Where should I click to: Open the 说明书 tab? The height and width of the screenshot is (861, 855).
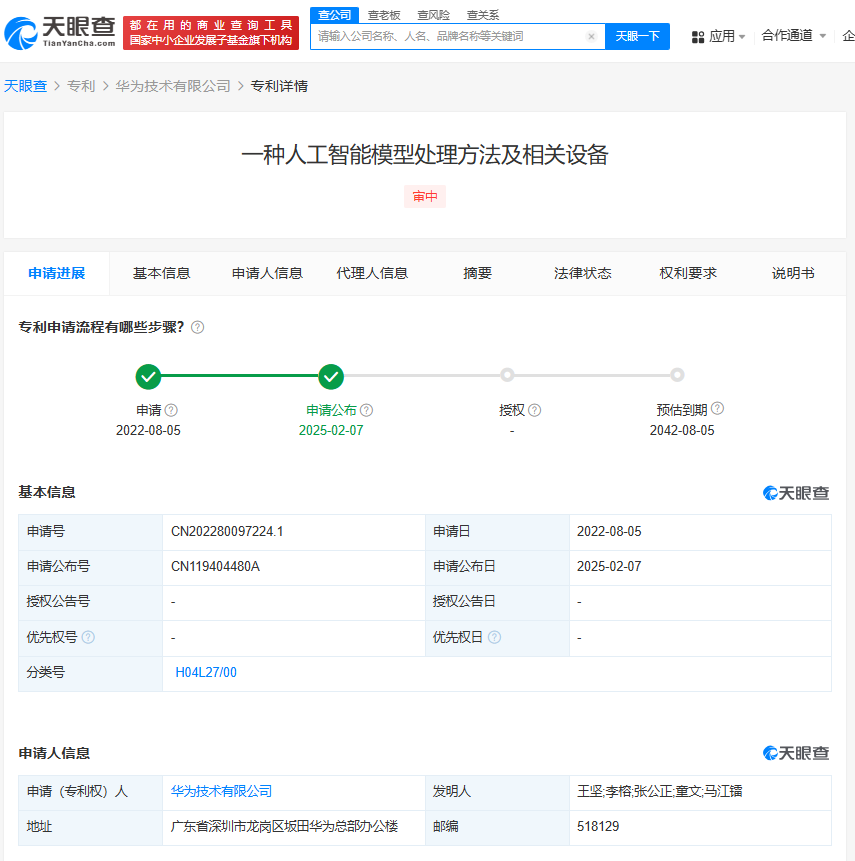coord(793,272)
